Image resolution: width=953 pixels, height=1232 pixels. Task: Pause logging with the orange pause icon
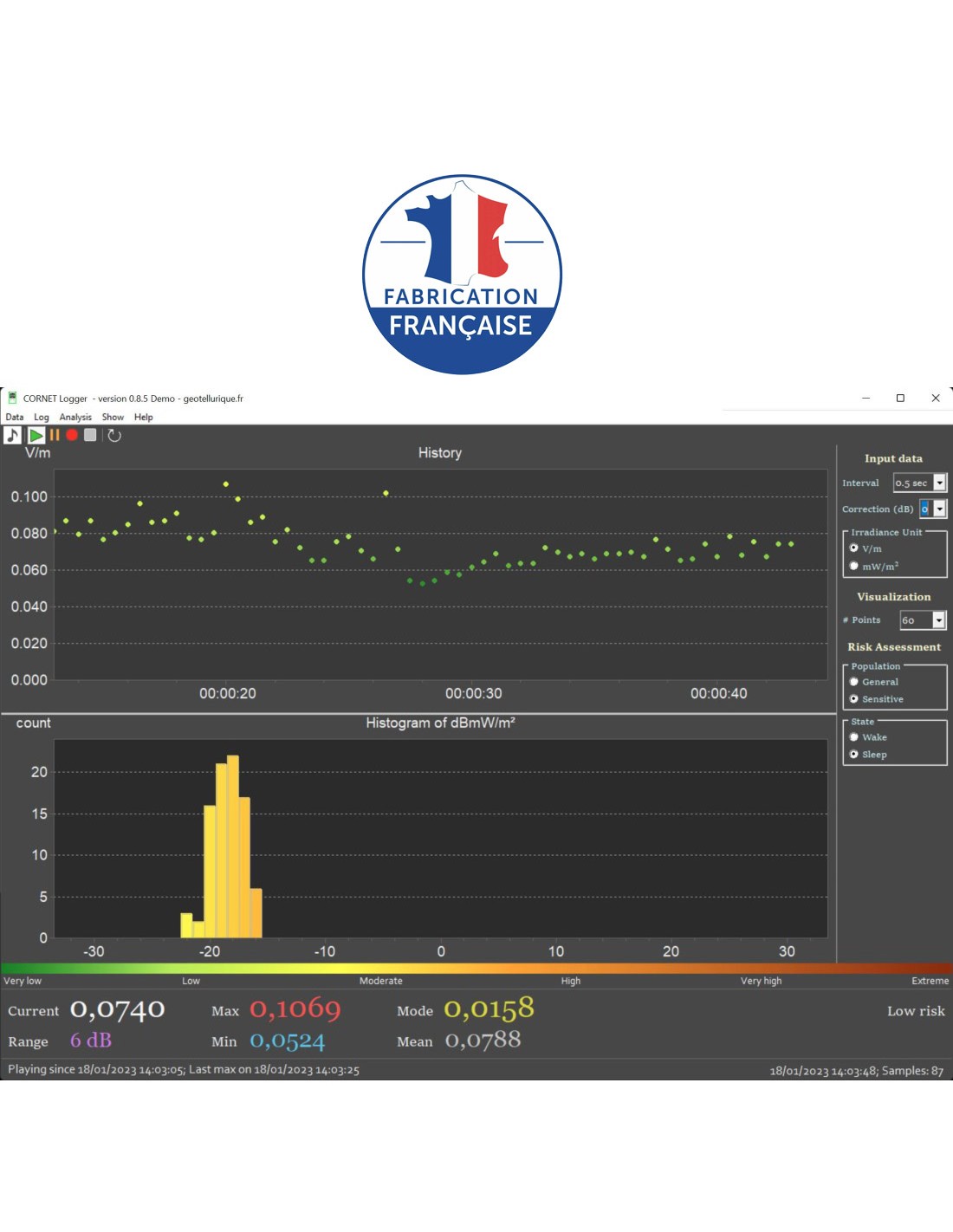[55, 435]
